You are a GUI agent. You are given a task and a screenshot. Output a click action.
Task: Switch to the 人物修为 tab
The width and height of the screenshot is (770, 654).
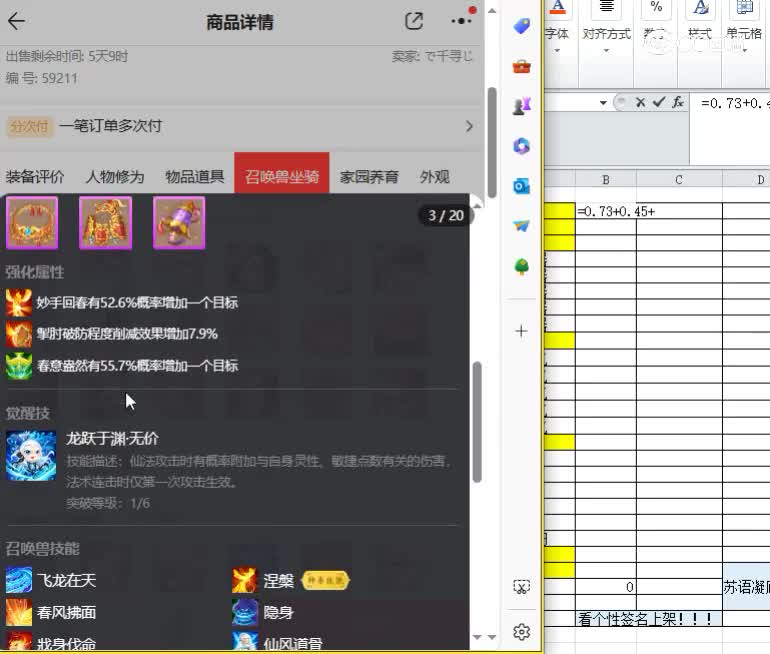[115, 176]
